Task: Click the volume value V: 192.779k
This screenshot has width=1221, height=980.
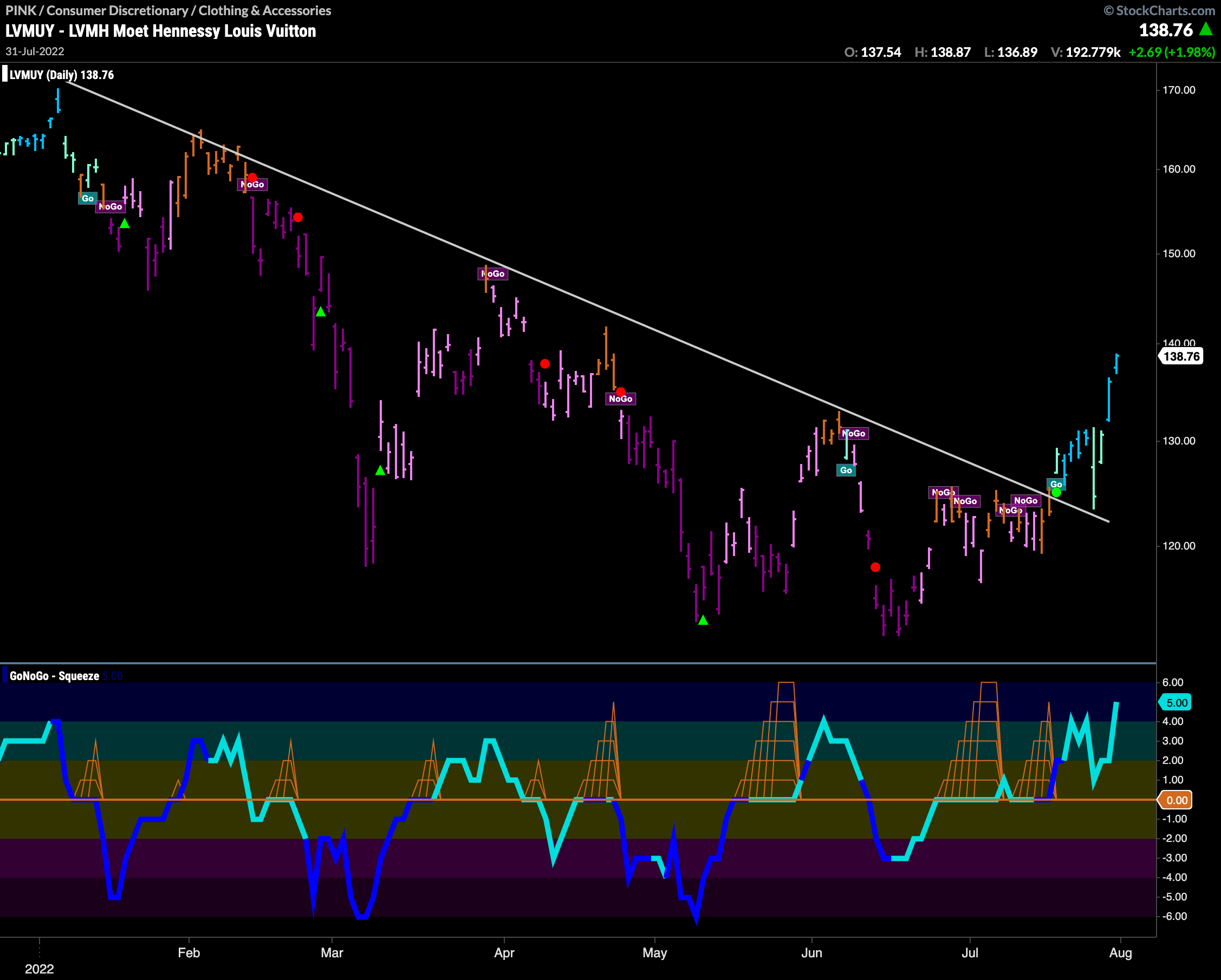Action: click(x=1086, y=52)
